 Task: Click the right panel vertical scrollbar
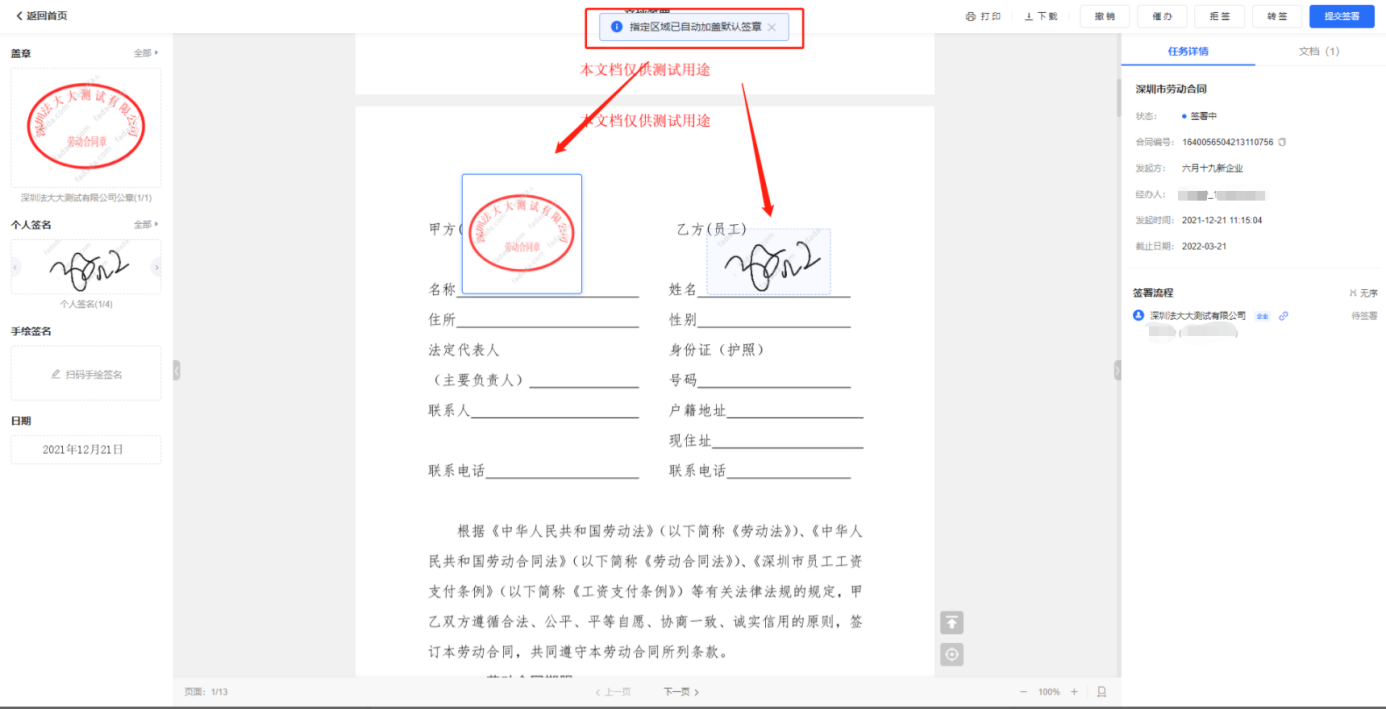pos(1118,100)
